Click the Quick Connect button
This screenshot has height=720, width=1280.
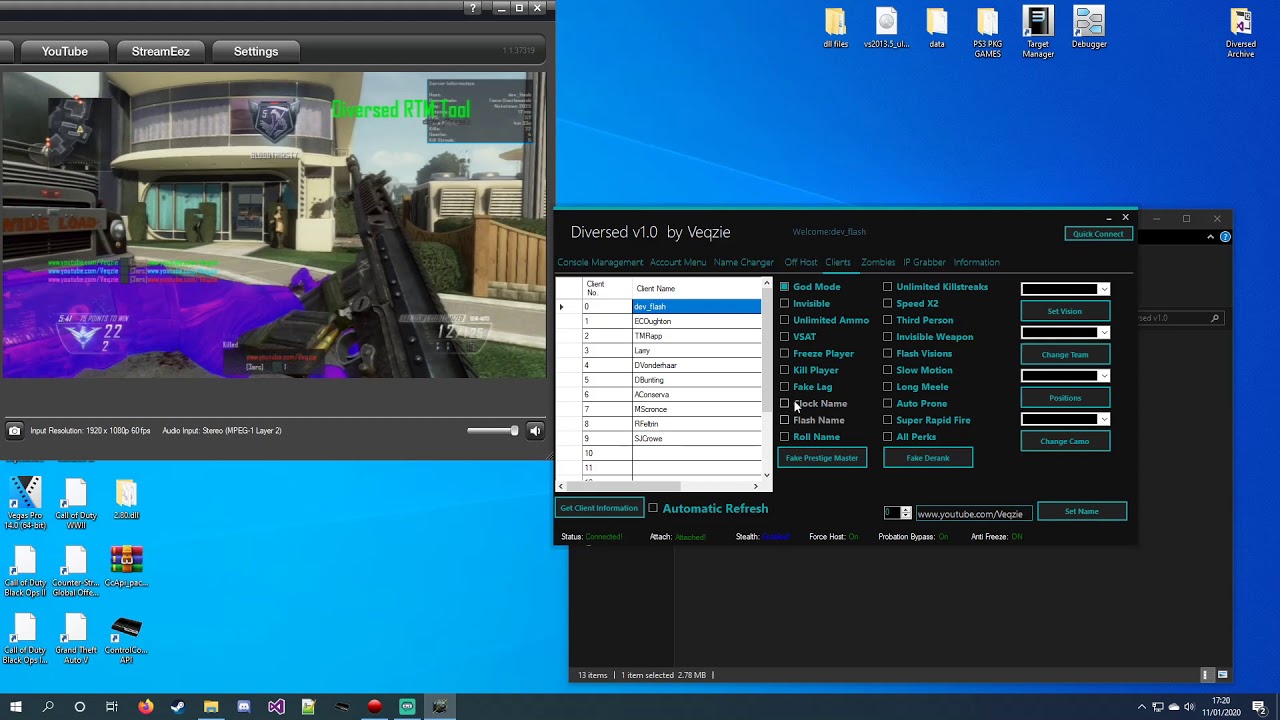1098,234
